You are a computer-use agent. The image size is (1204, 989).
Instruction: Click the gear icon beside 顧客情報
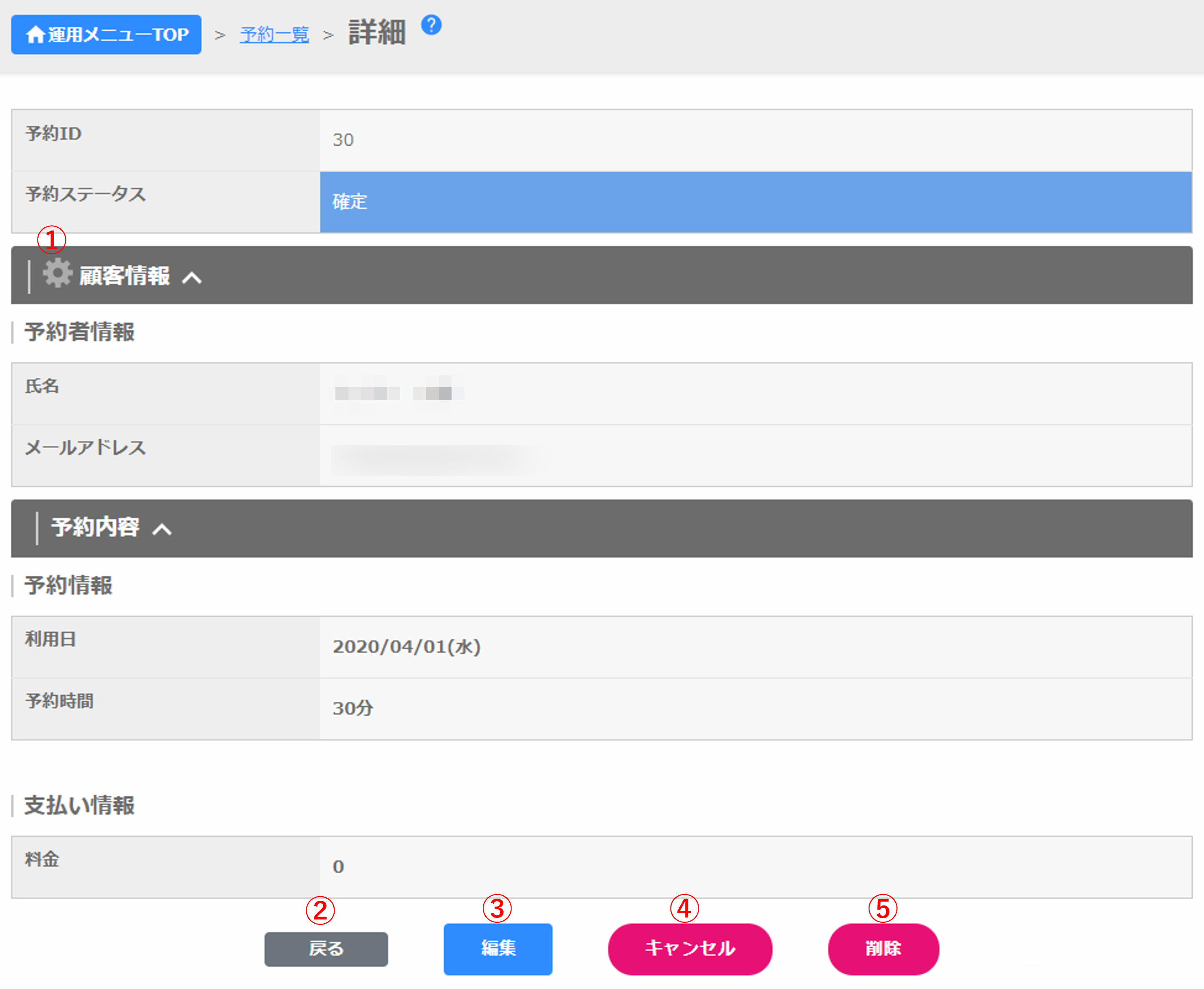(57, 273)
